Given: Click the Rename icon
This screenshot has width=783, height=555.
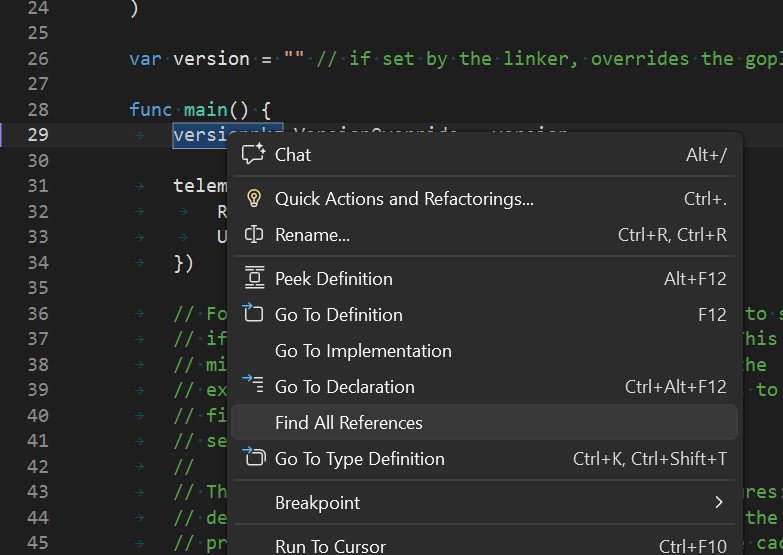Looking at the screenshot, I should pyautogui.click(x=254, y=234).
